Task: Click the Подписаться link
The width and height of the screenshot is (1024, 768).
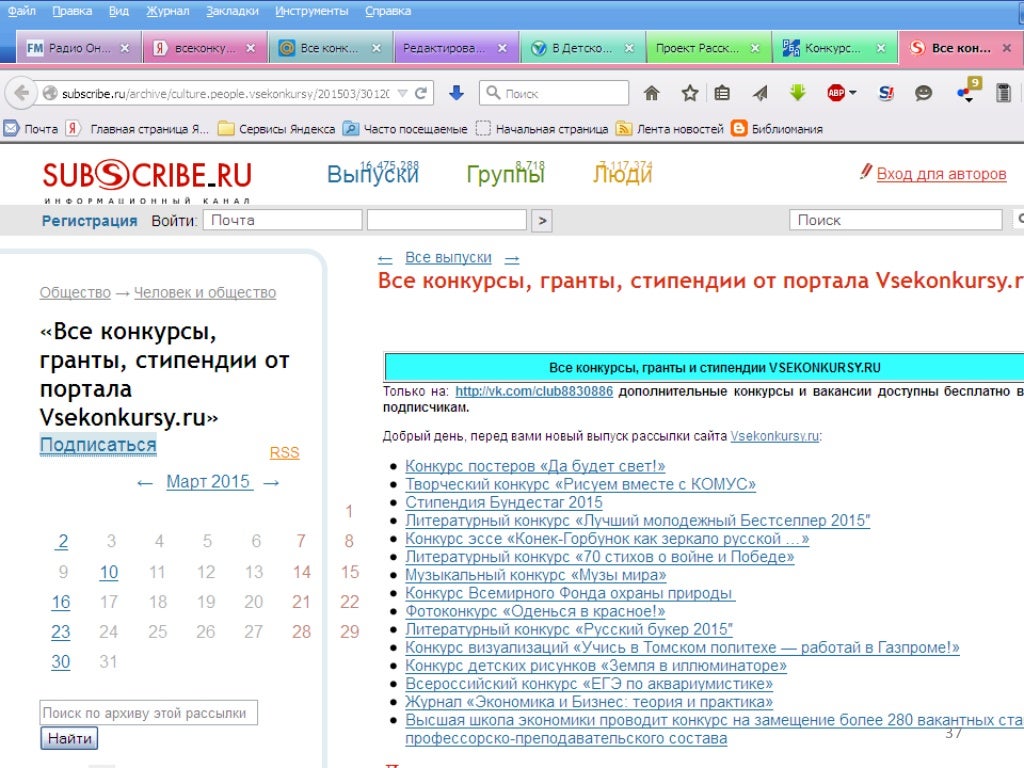Action: [x=98, y=445]
